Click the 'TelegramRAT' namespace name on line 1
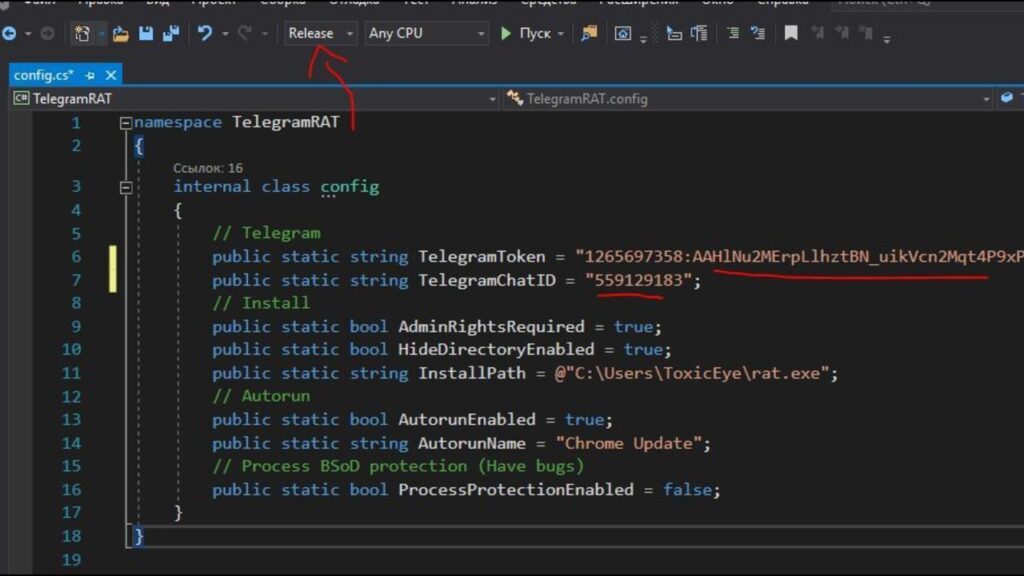The height and width of the screenshot is (576, 1024). tap(286, 122)
